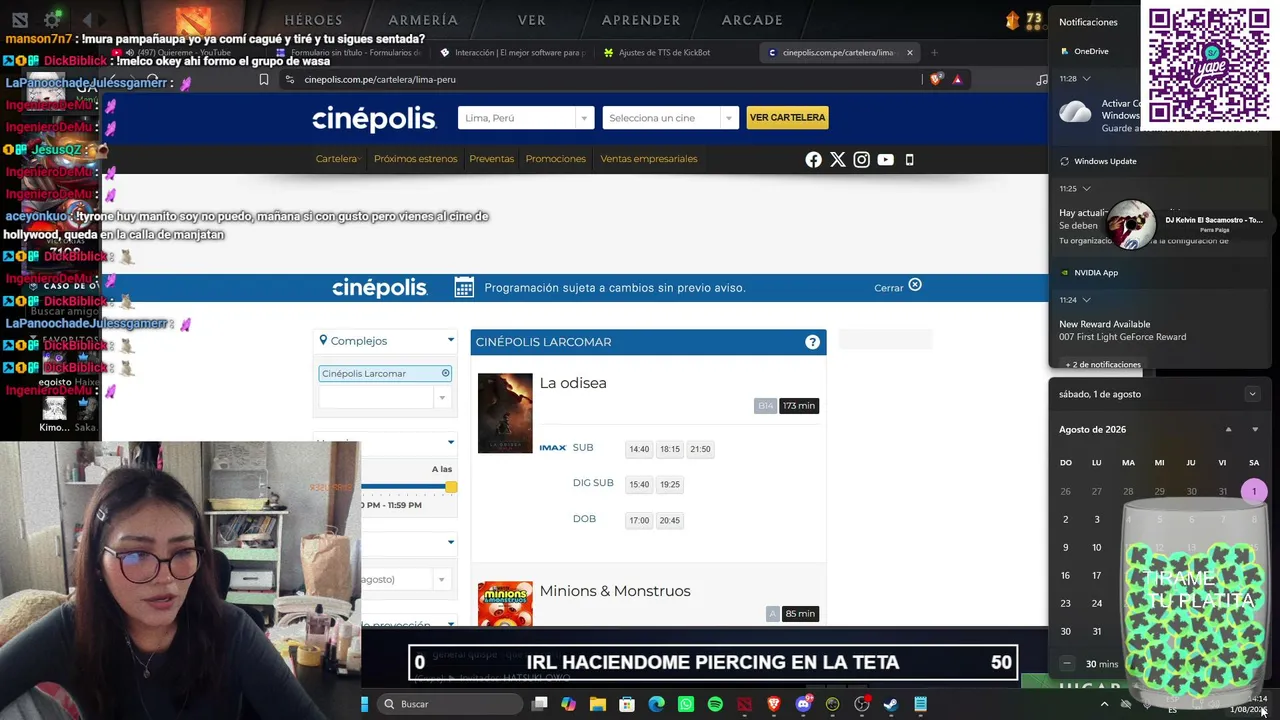Open Cinépolis X (Twitter) icon
1280x720 pixels.
837,159
